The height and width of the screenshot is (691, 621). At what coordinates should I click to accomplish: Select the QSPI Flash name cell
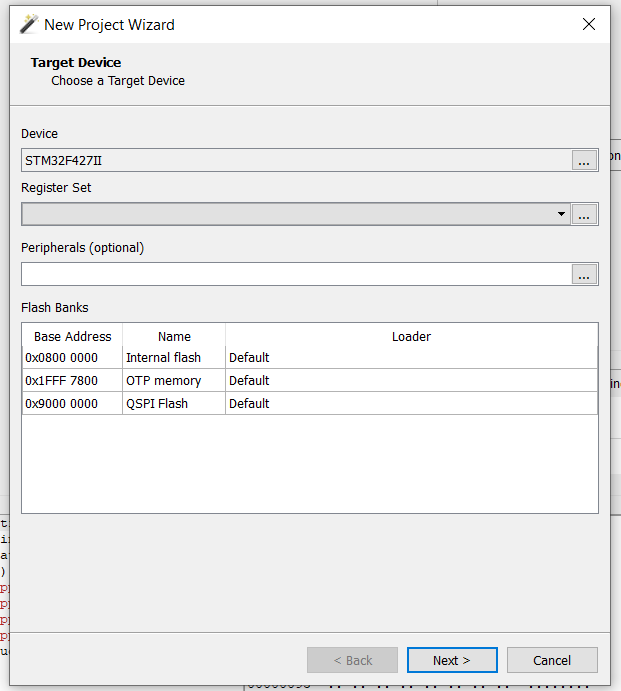pos(174,403)
